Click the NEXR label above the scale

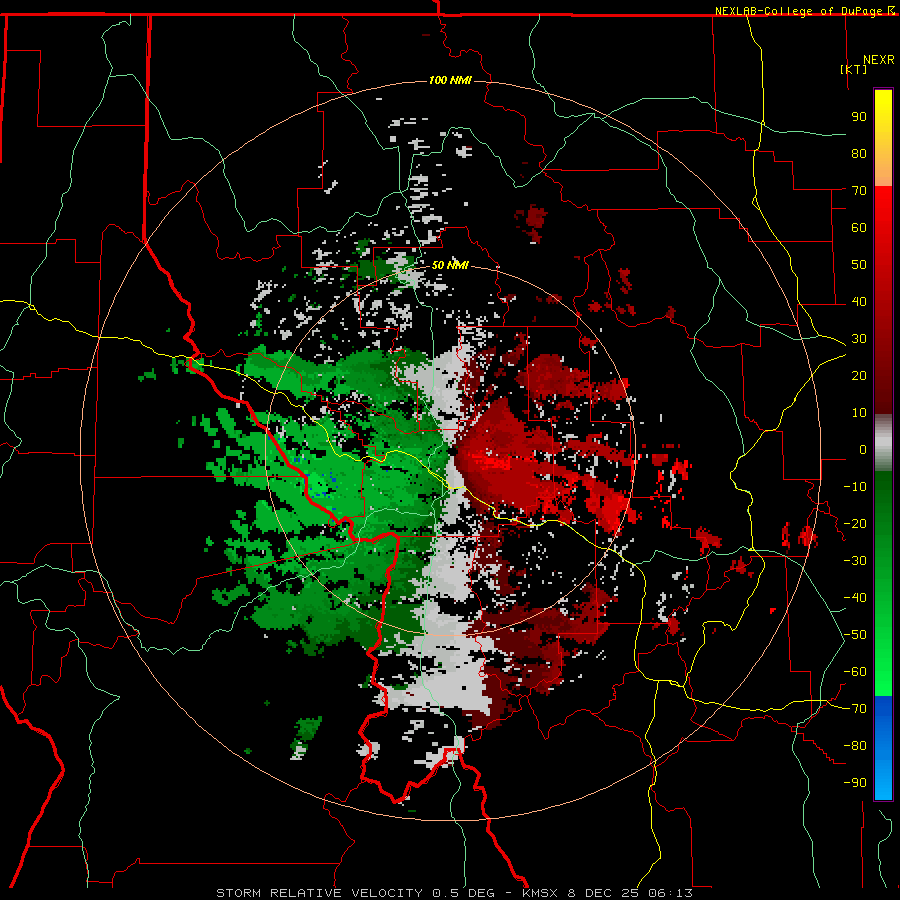[879, 60]
